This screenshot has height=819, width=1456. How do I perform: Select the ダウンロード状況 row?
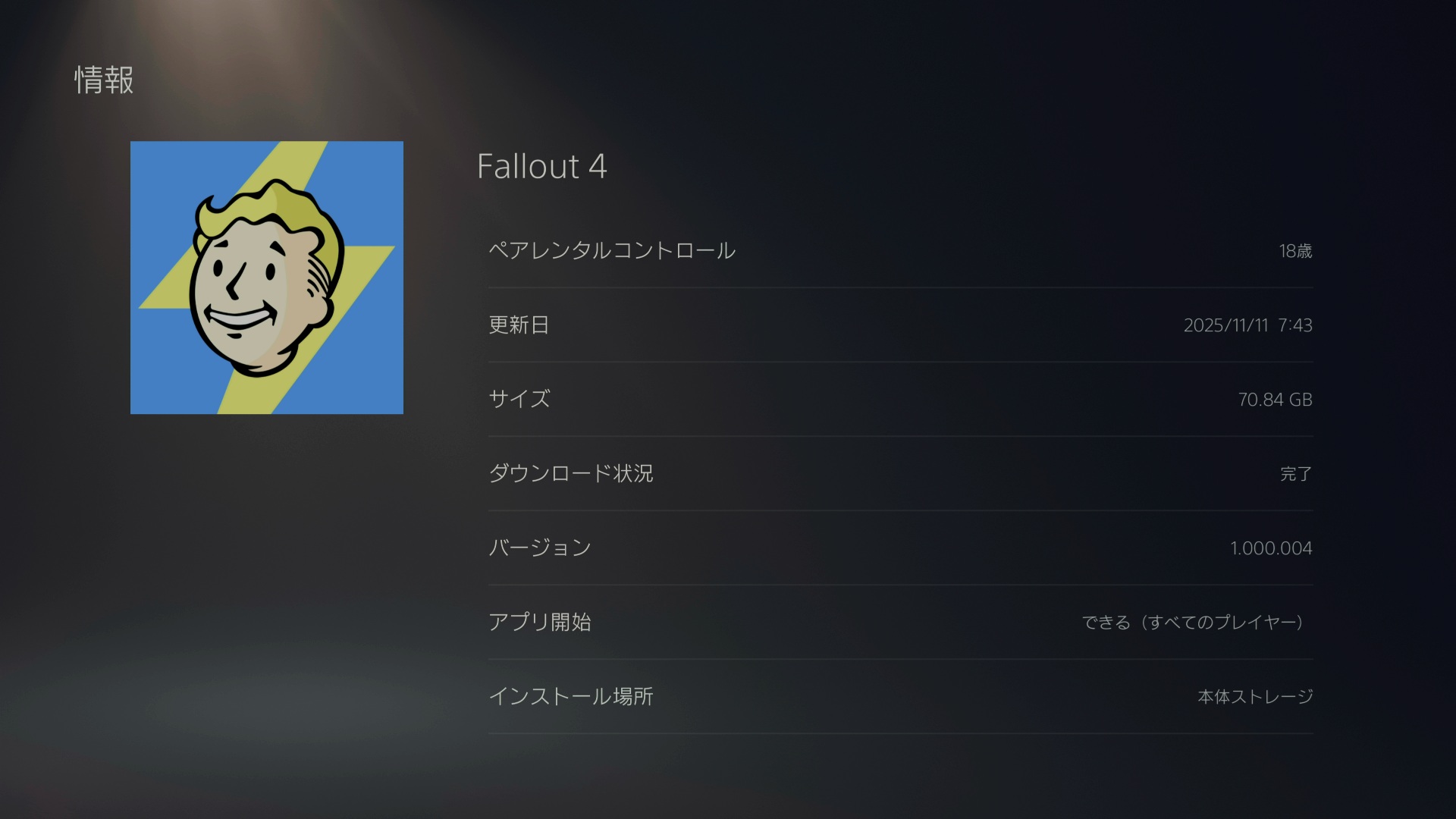coord(901,474)
